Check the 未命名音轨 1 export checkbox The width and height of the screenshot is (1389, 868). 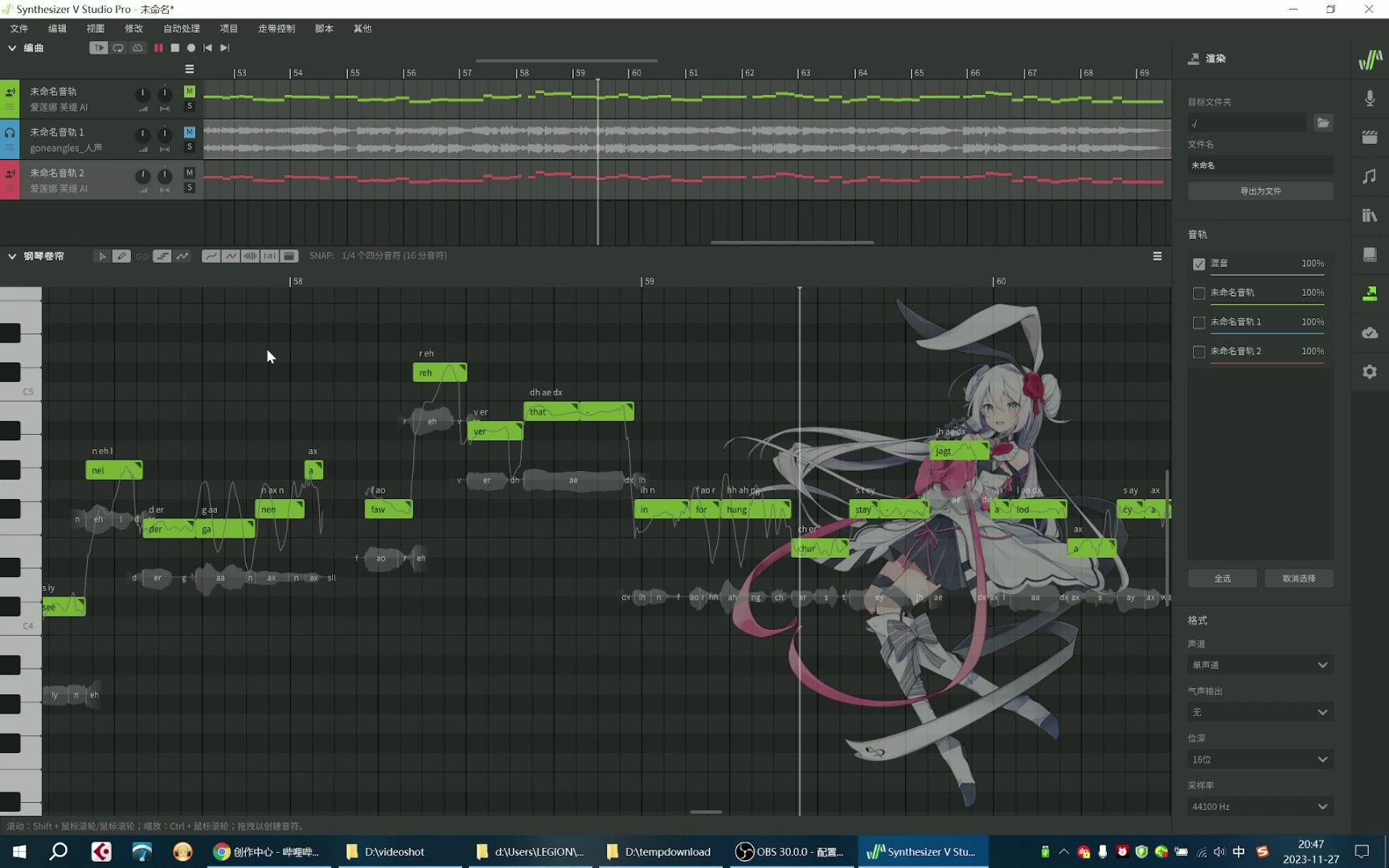1198,322
